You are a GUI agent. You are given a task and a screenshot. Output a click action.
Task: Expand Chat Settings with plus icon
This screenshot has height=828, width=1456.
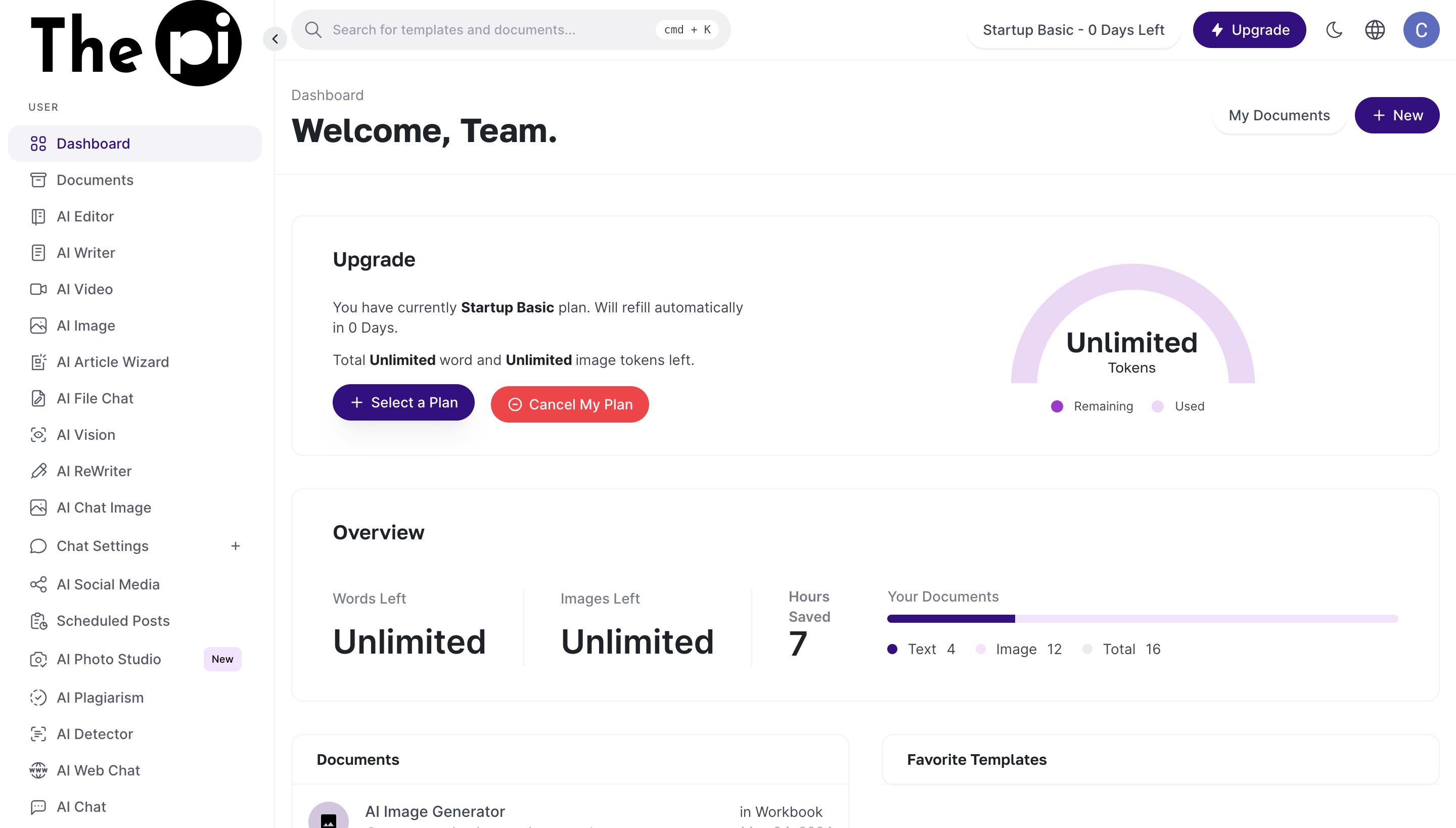click(x=236, y=546)
